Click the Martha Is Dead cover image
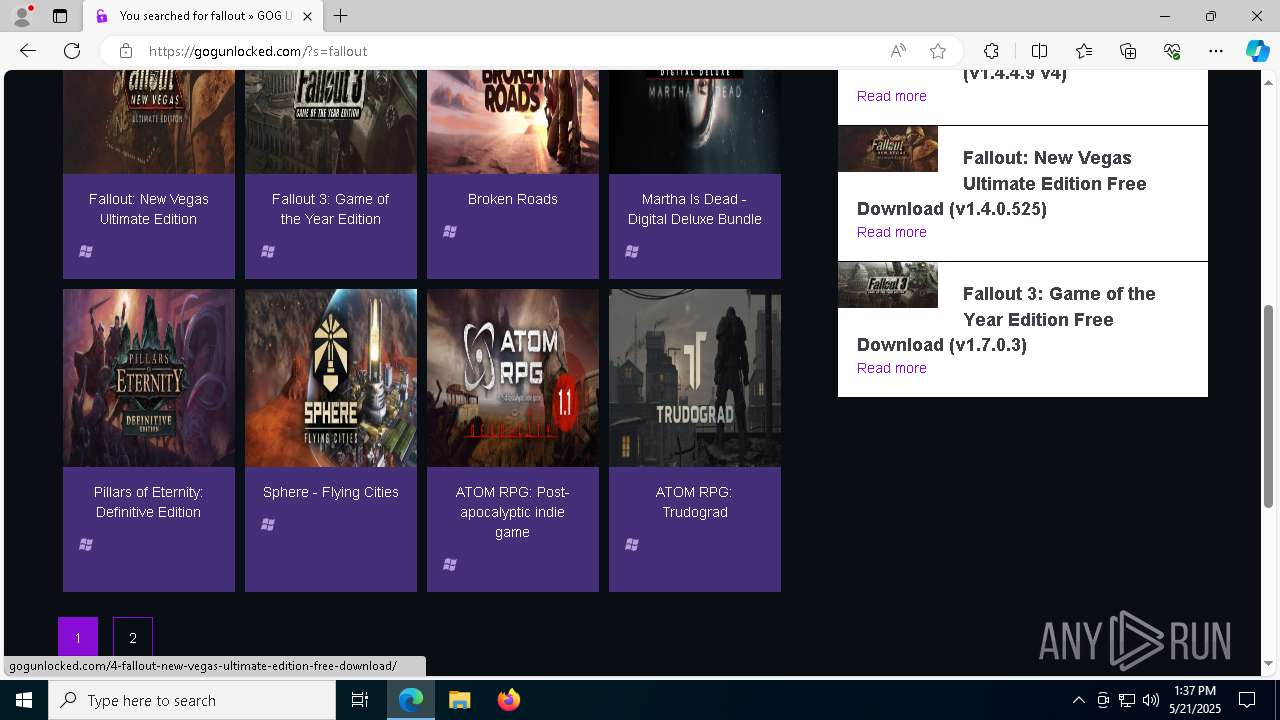Image resolution: width=1280 pixels, height=720 pixels. (x=695, y=122)
